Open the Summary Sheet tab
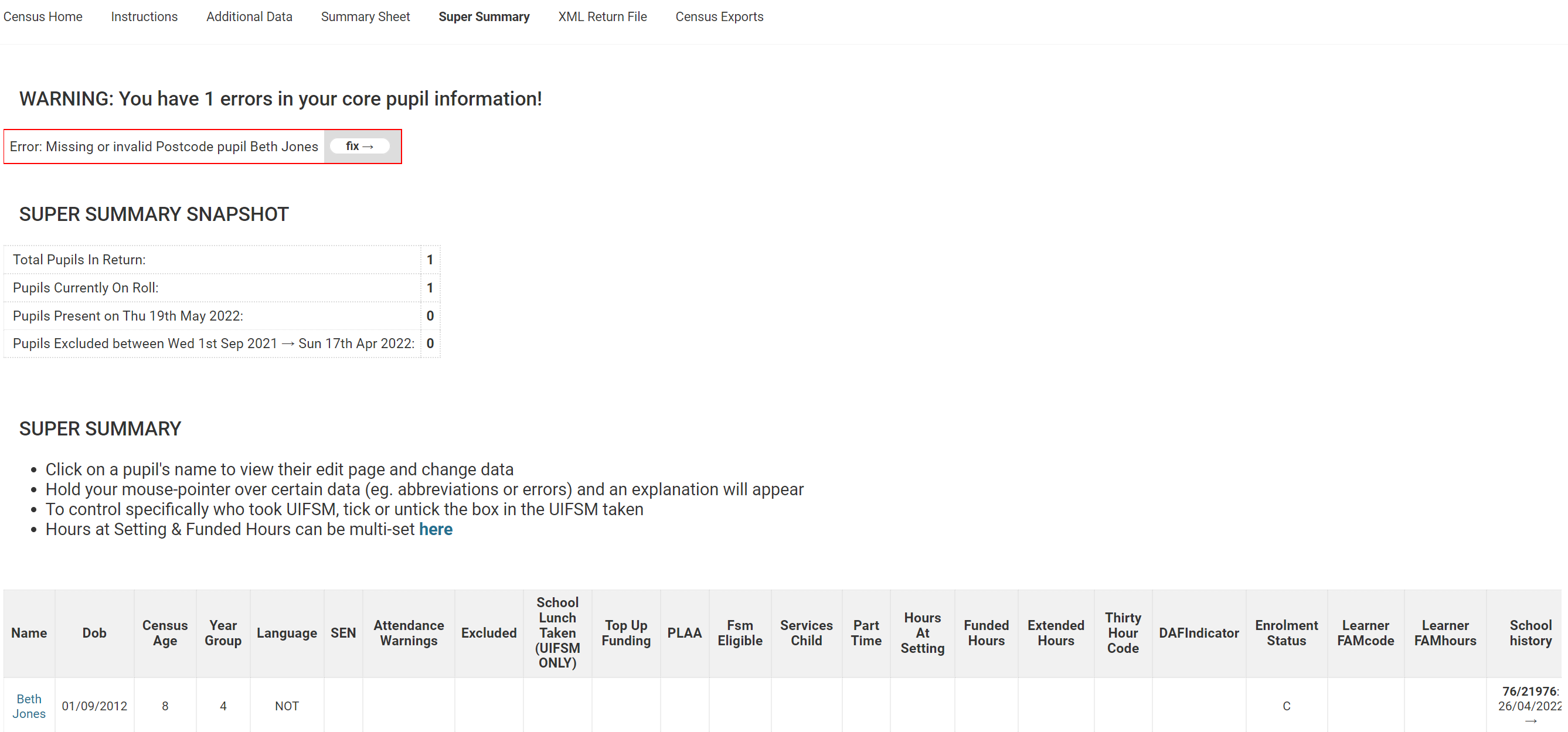Screen dimensions: 1568x732 click(x=365, y=16)
